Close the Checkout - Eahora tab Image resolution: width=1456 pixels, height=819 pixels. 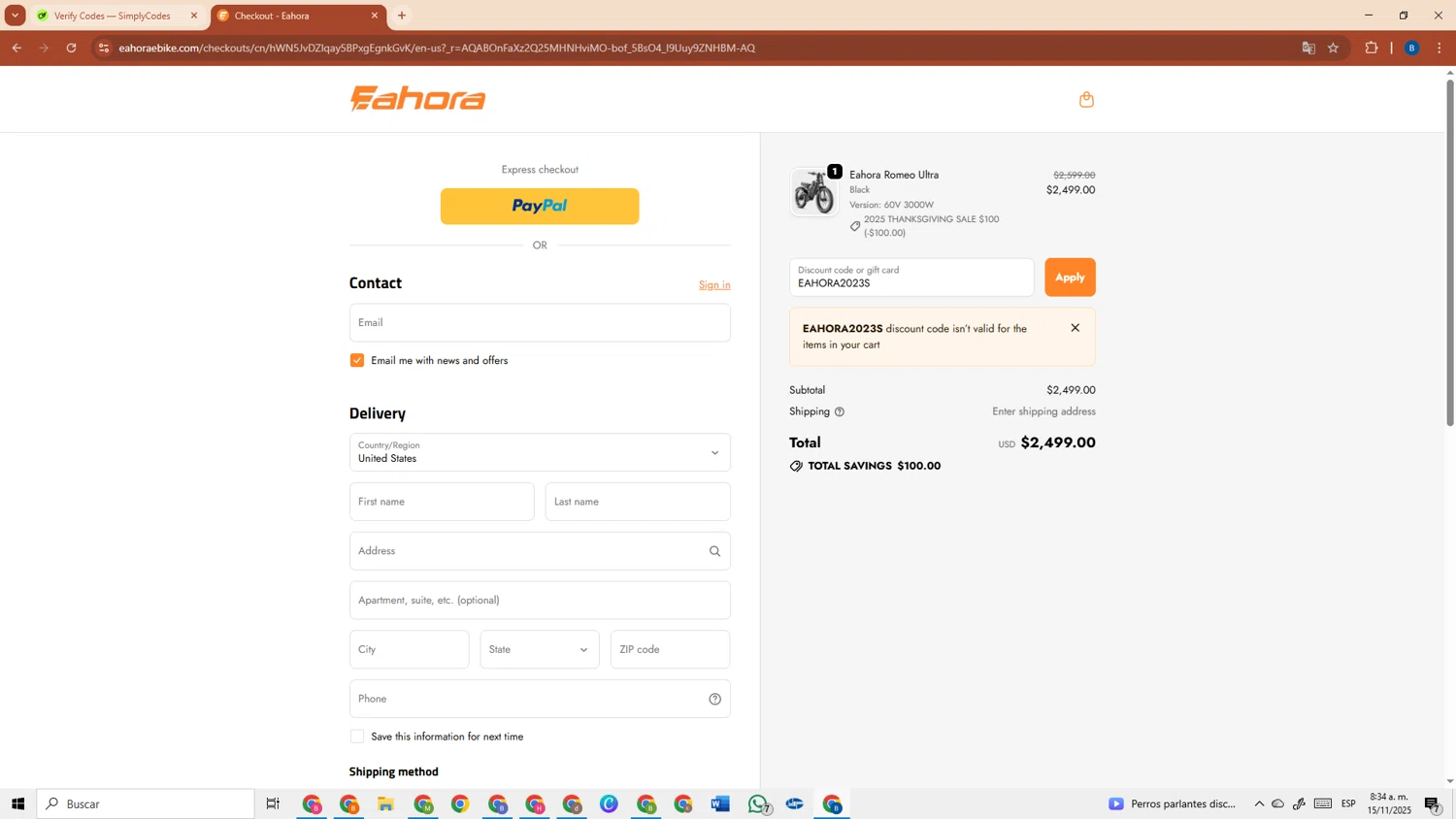pyautogui.click(x=374, y=16)
